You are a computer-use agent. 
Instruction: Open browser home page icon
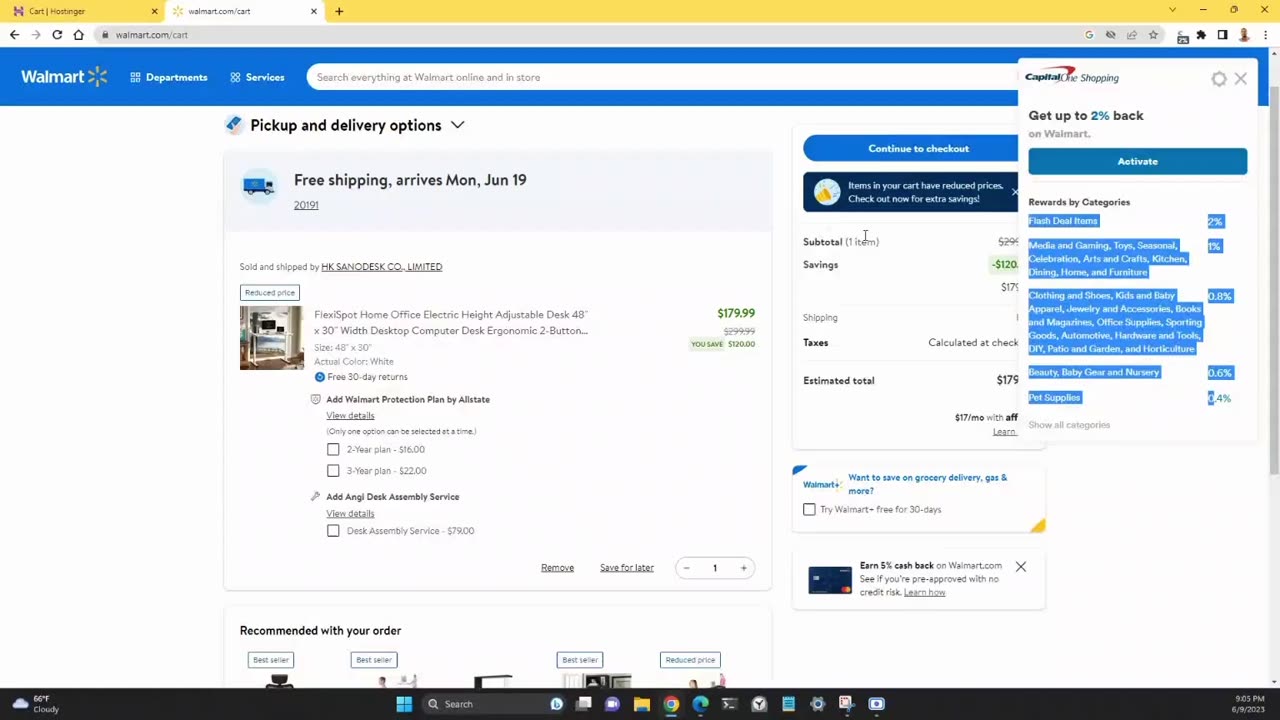[78, 35]
